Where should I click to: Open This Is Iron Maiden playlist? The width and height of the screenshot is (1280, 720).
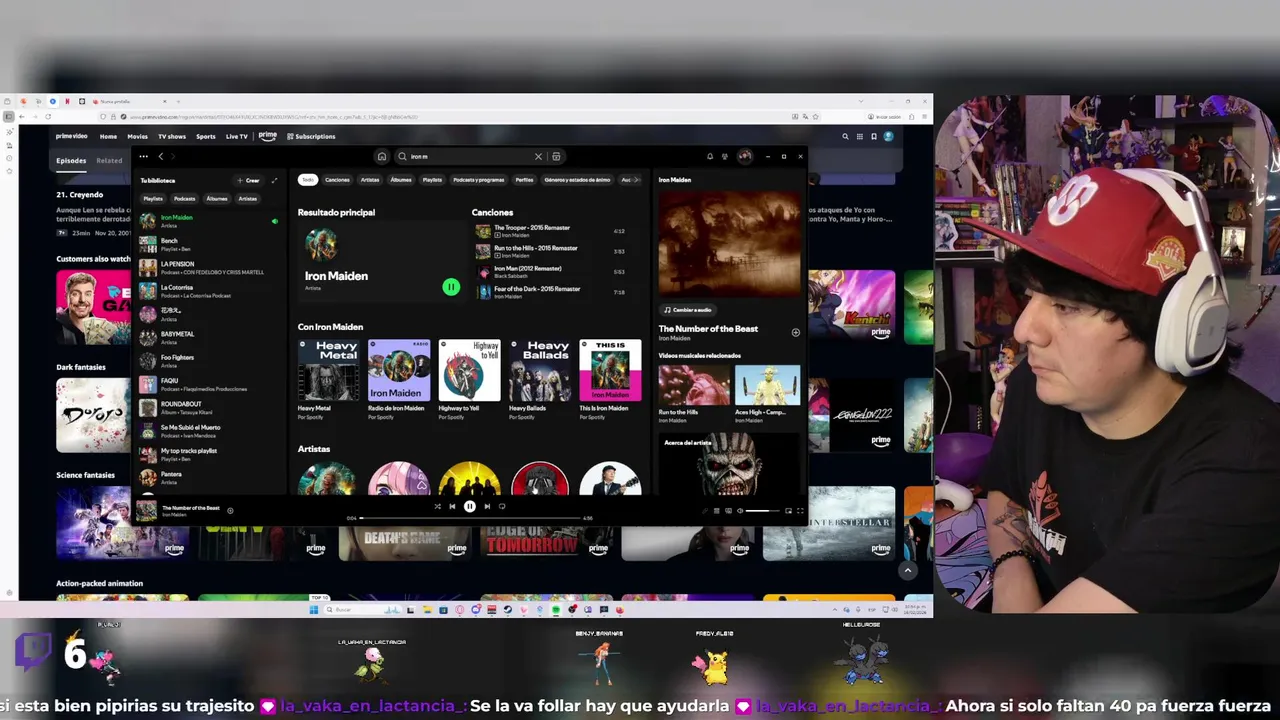coord(610,380)
